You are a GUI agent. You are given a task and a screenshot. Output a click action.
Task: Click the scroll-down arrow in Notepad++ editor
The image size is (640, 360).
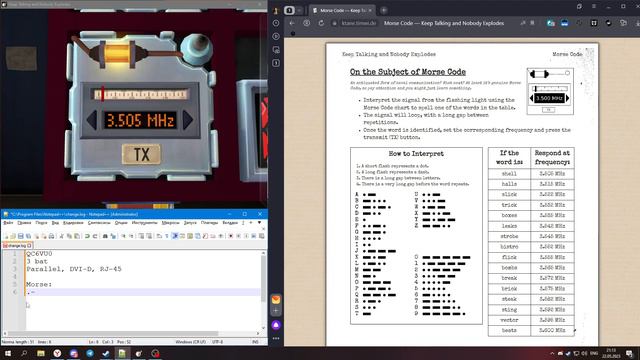pos(263,328)
